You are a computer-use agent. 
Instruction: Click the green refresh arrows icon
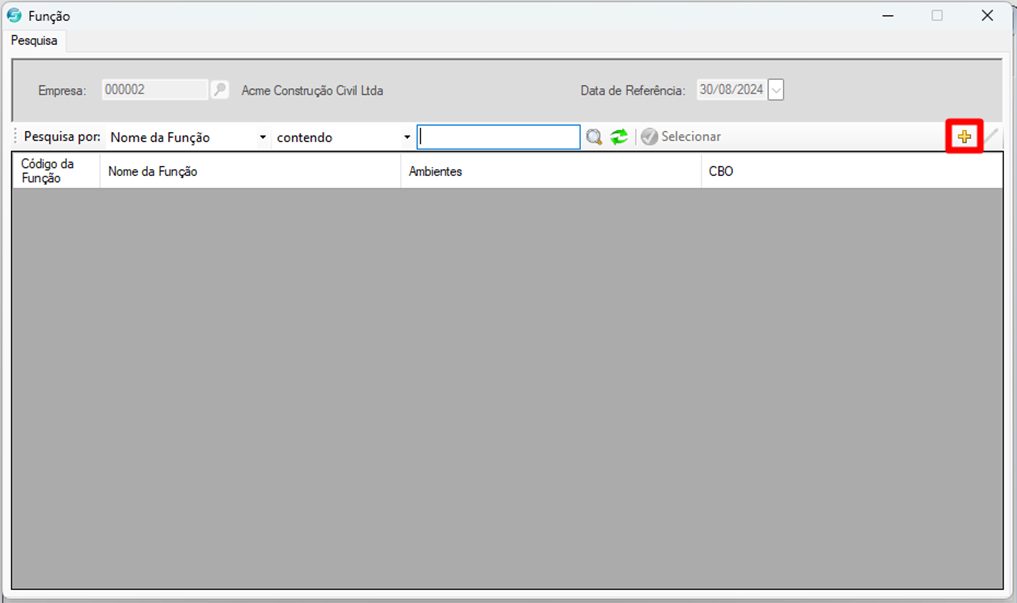pyautogui.click(x=619, y=137)
